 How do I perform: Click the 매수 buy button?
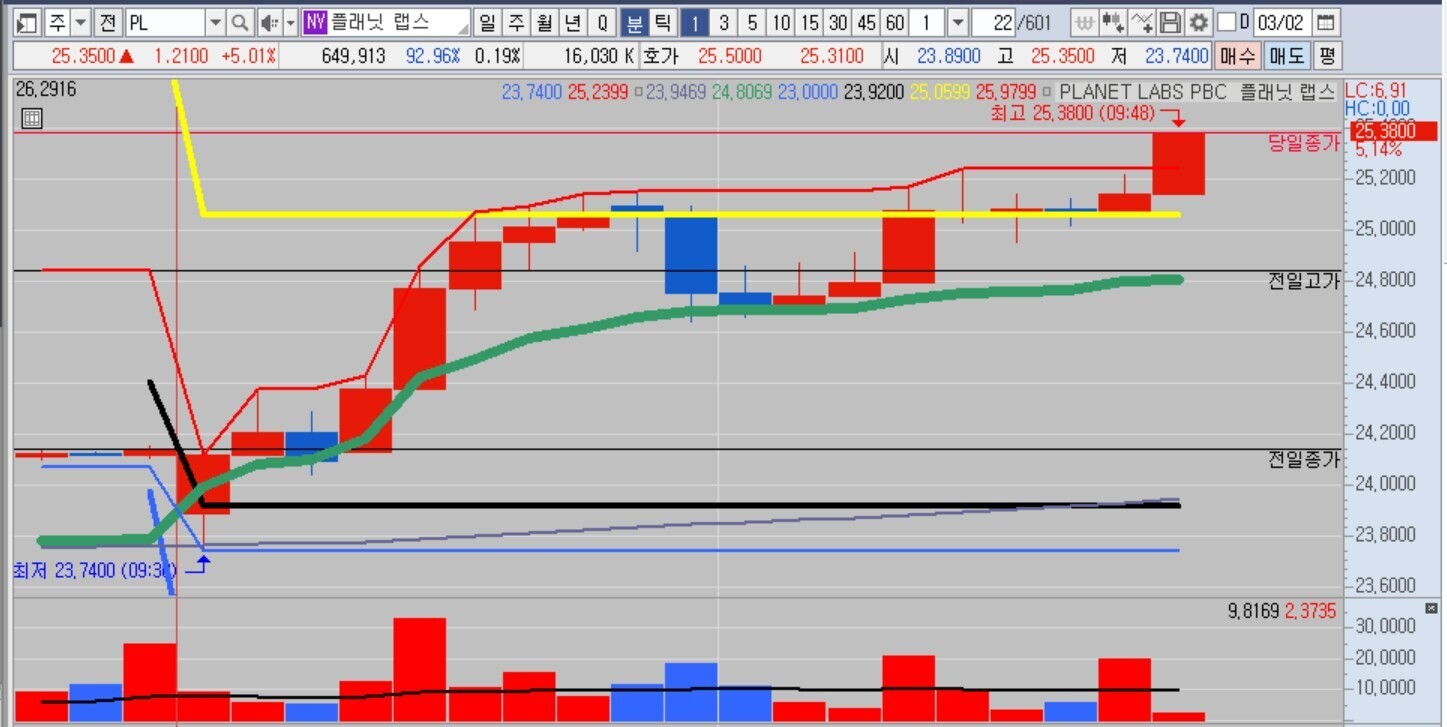click(x=1236, y=55)
